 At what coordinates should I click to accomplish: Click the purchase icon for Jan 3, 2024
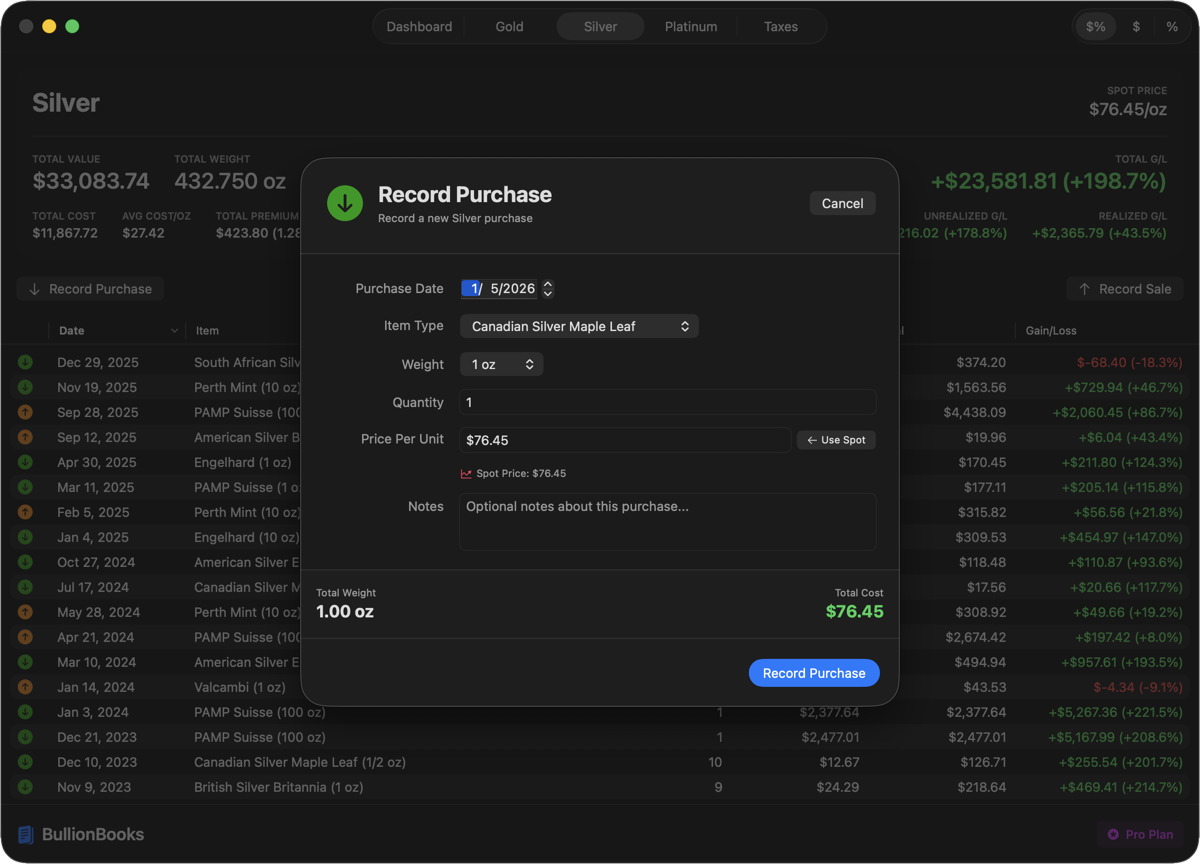pos(25,712)
